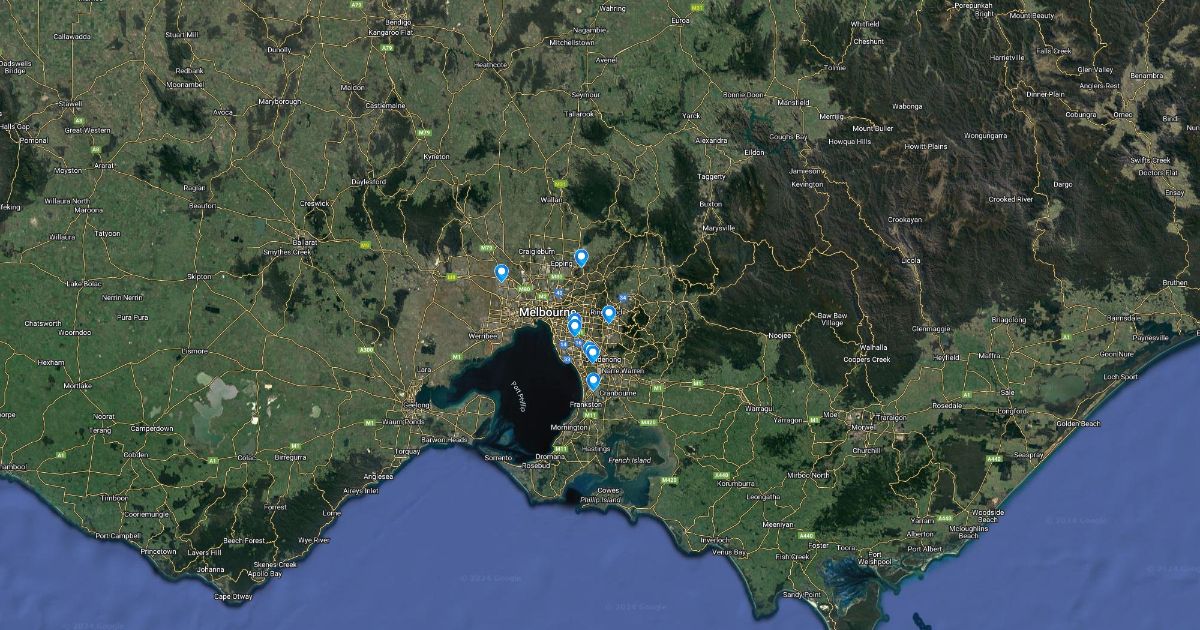Click the Melbourne city label
Viewport: 1200px width, 630px height.
[544, 312]
